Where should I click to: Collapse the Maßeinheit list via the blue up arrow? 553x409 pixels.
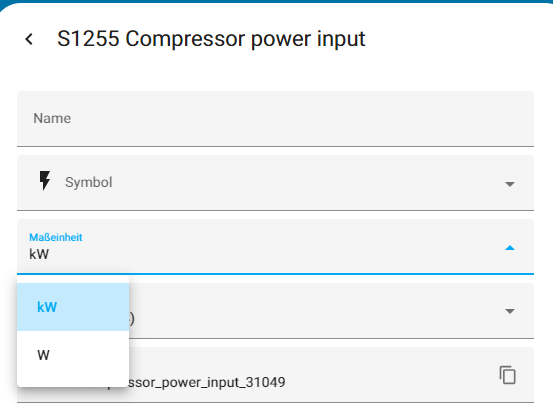[510, 248]
